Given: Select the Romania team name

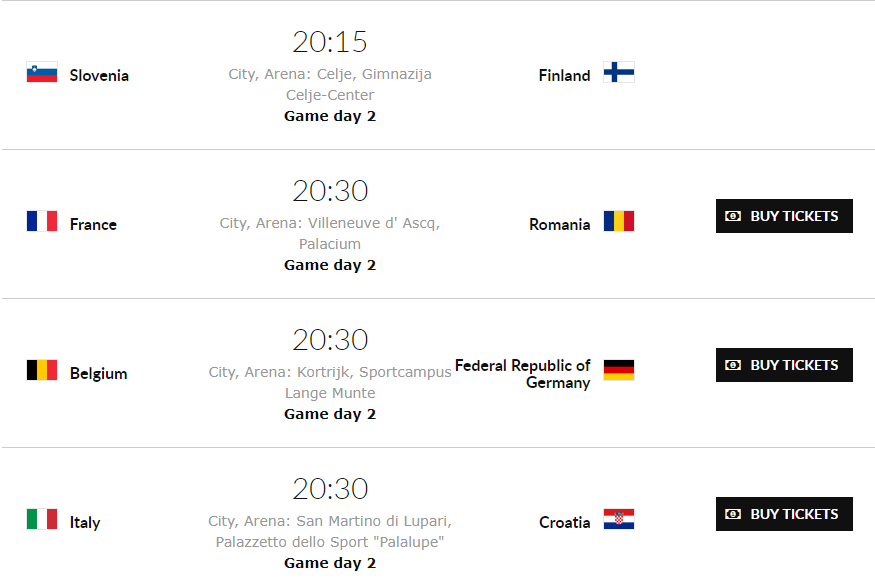Looking at the screenshot, I should 560,224.
